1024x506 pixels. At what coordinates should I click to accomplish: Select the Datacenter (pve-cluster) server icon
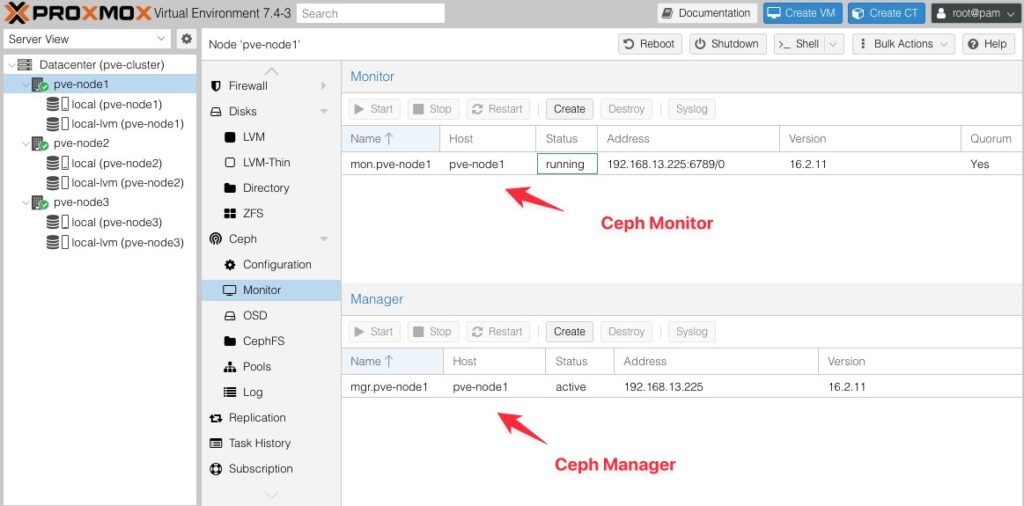(25, 65)
